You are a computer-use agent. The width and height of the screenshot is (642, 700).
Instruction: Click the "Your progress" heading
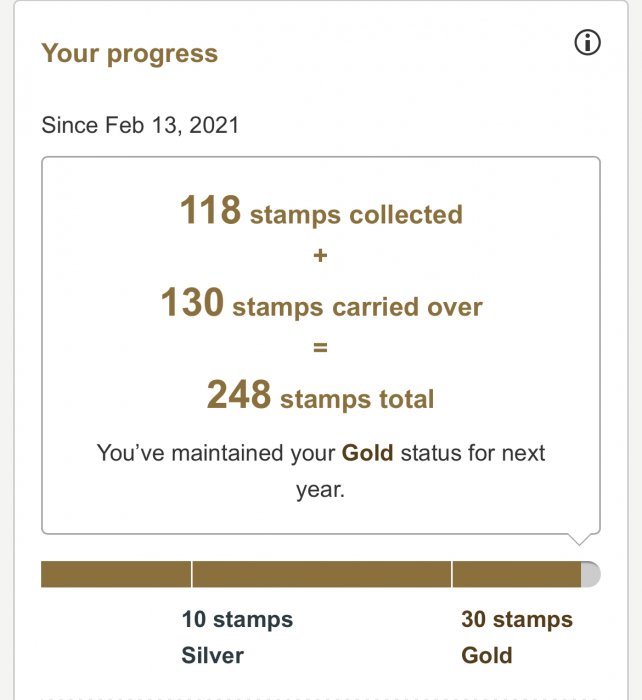point(129,54)
